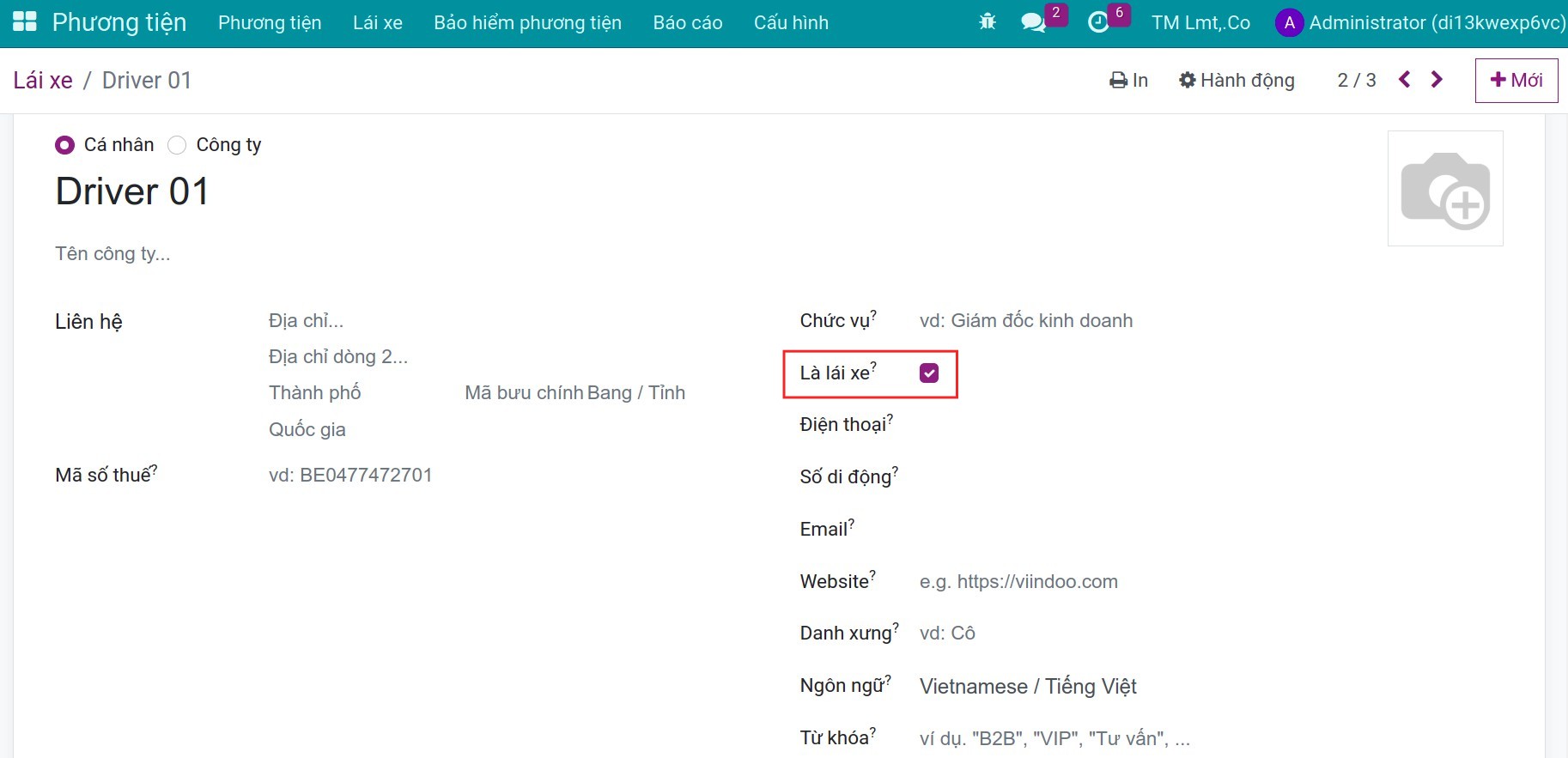The width and height of the screenshot is (1568, 758).
Task: Switch company via TM Lmt,.Co selector
Action: pos(1200,23)
